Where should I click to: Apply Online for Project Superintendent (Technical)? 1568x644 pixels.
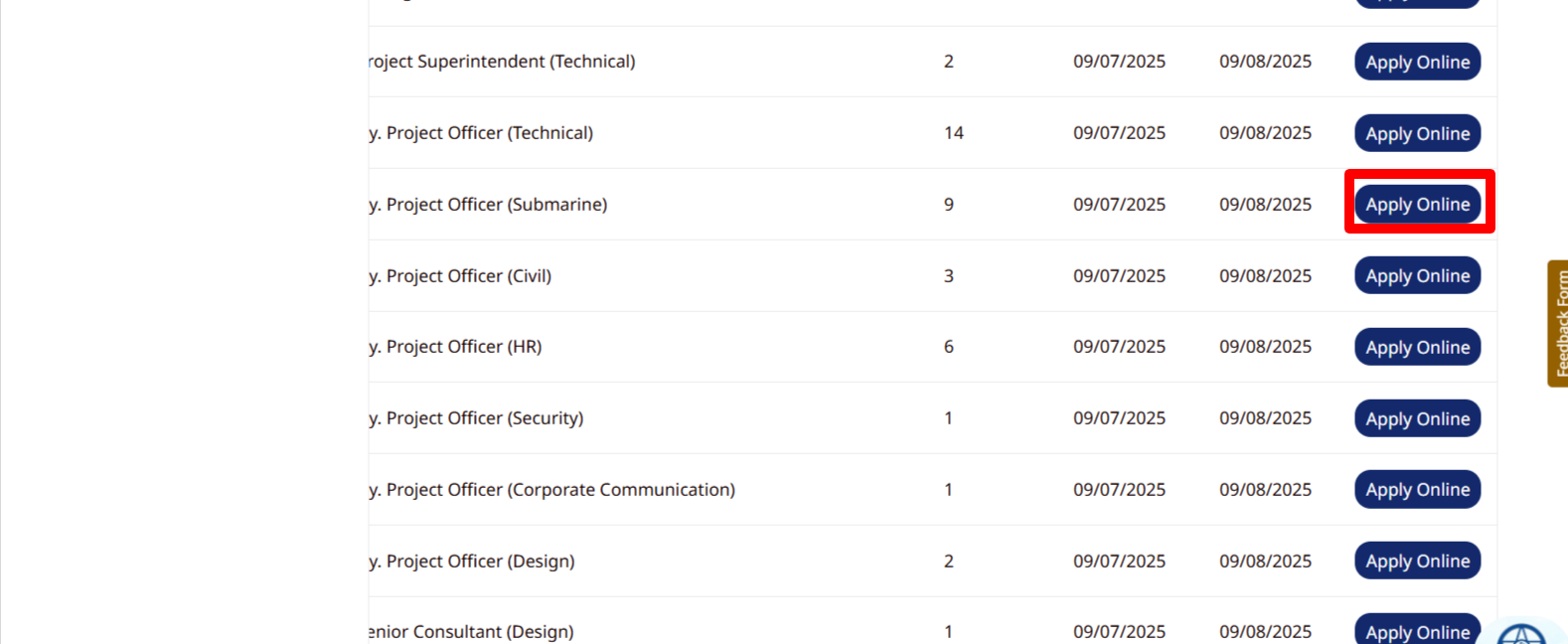[x=1417, y=62]
